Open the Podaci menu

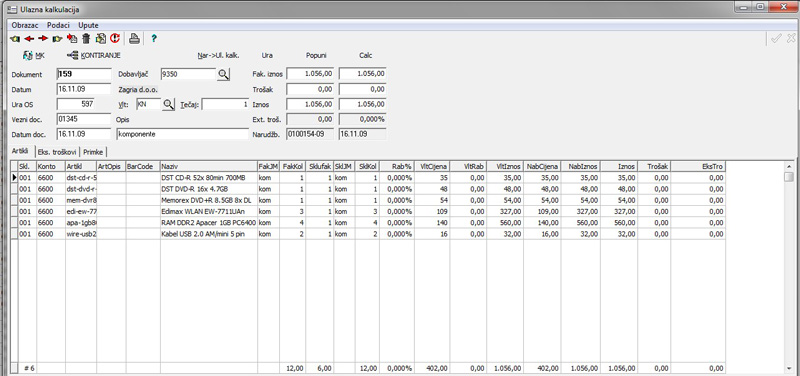(x=58, y=25)
